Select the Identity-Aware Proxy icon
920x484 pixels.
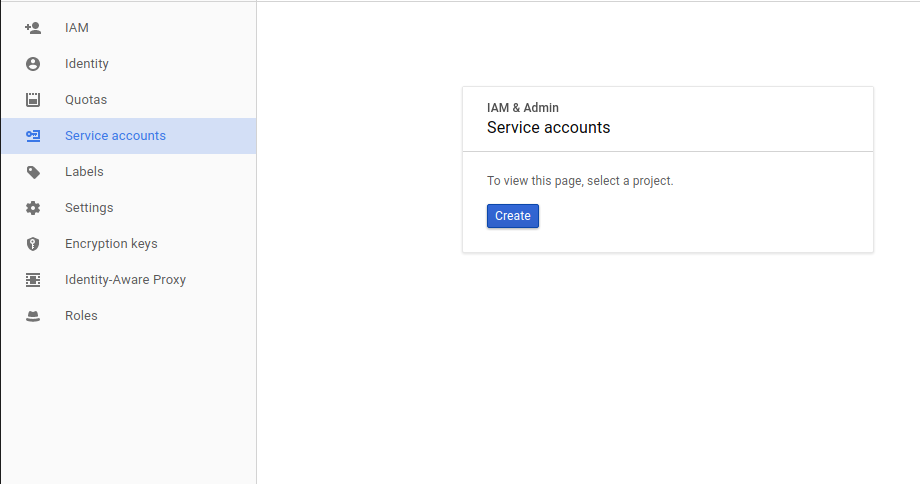pyautogui.click(x=33, y=280)
